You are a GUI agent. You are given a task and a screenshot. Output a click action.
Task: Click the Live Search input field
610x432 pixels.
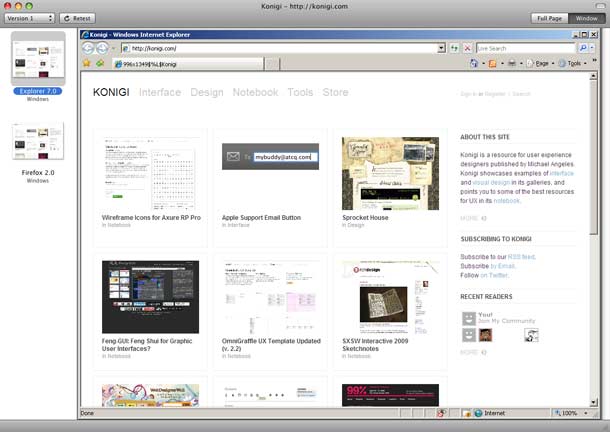(526, 48)
